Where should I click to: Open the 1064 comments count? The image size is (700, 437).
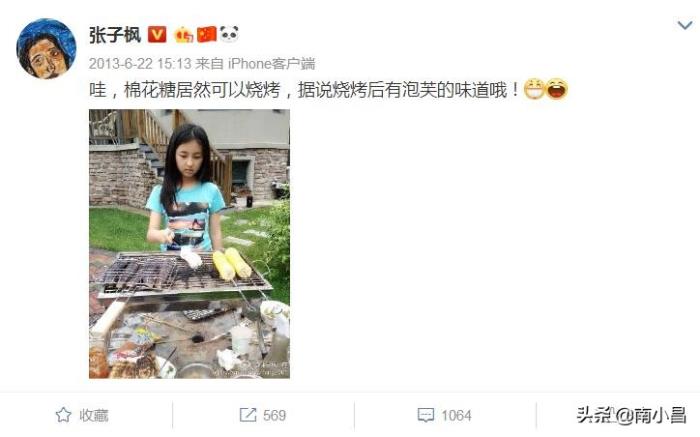[x=456, y=416]
